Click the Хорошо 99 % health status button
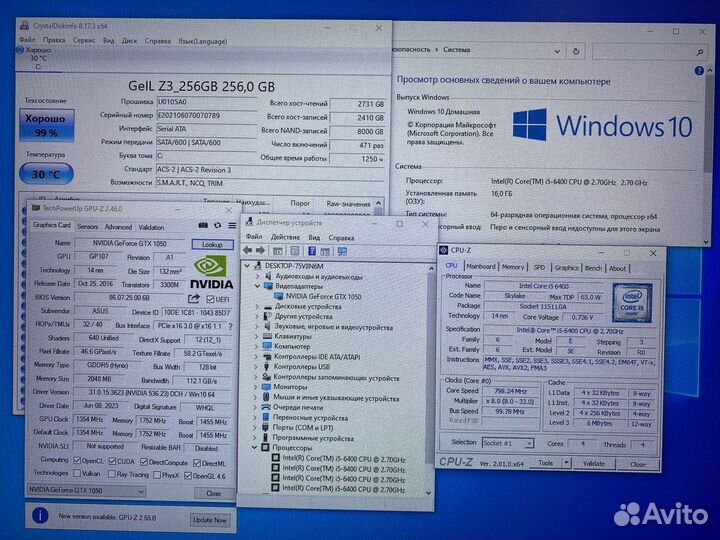The image size is (720, 540). point(46,125)
